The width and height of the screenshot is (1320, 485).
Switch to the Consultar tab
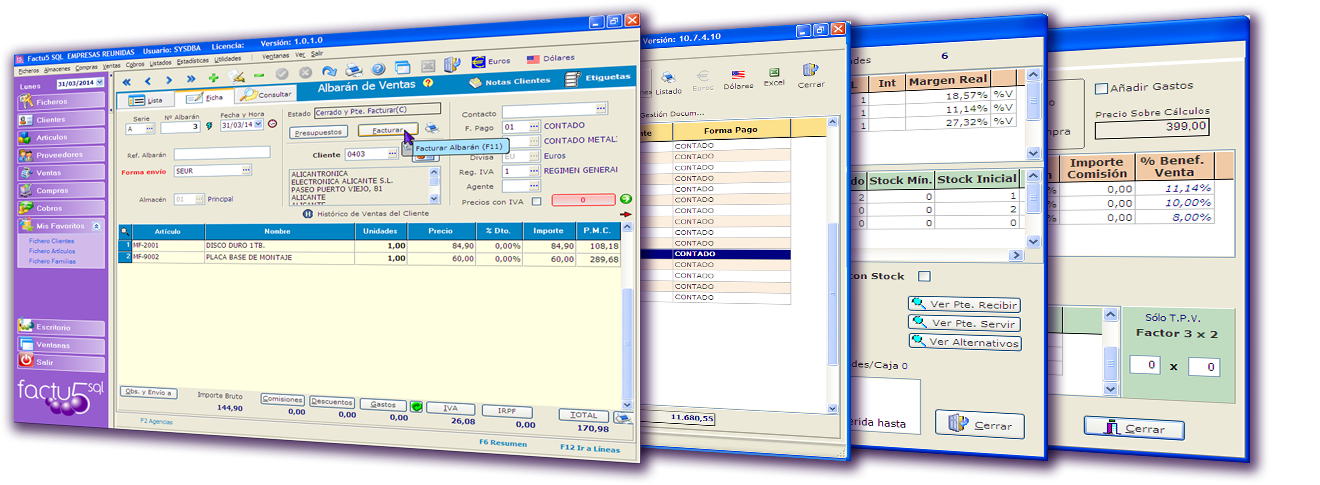click(267, 95)
